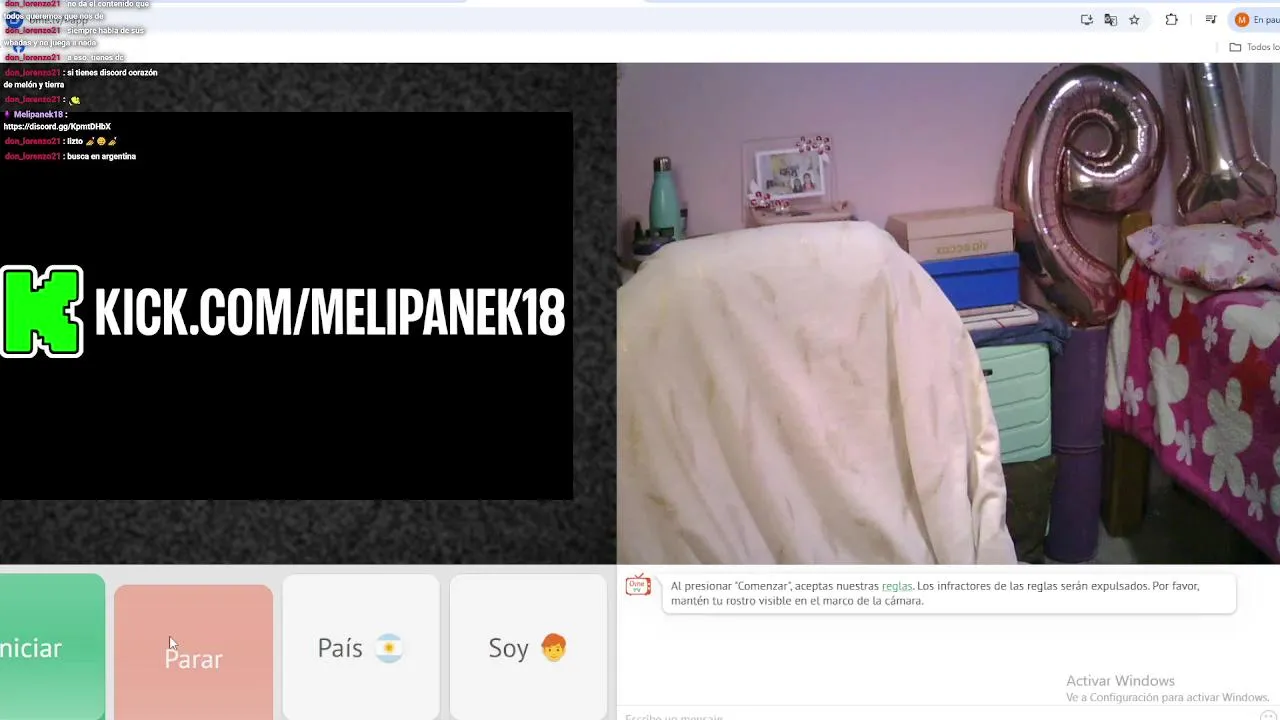1280x720 pixels.
Task: Click the stranger's webcam video feed
Action: 948,313
